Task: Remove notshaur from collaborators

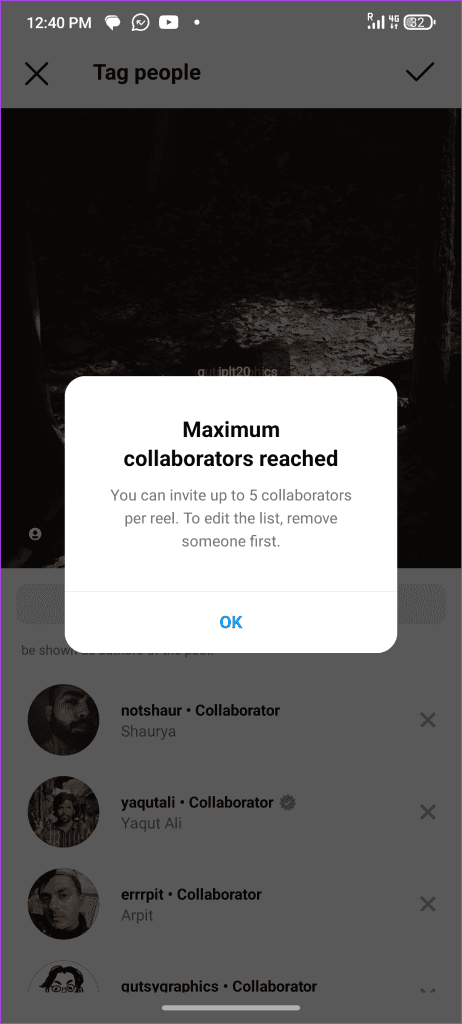Action: coord(427,720)
